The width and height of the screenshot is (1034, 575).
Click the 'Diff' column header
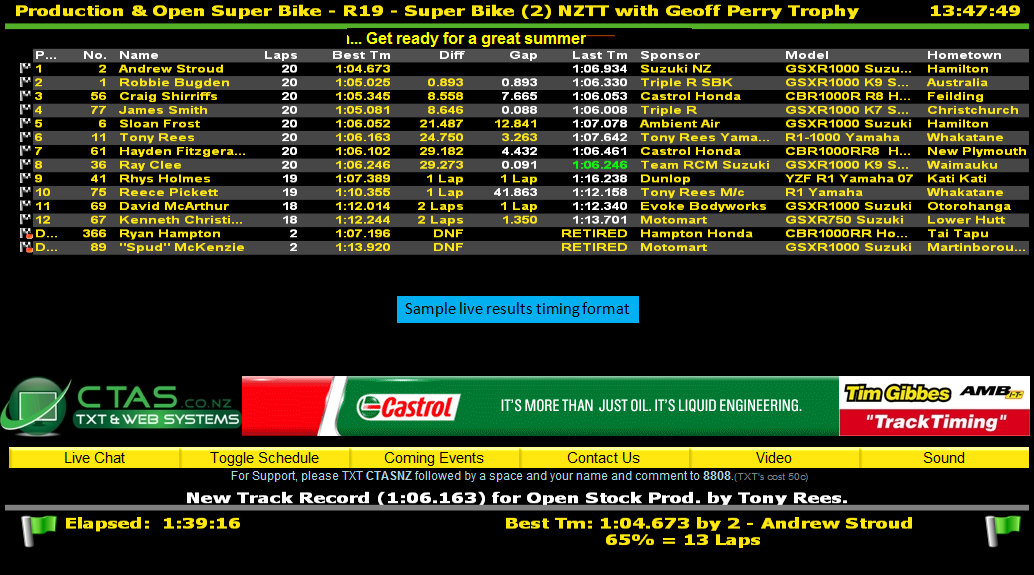(452, 55)
